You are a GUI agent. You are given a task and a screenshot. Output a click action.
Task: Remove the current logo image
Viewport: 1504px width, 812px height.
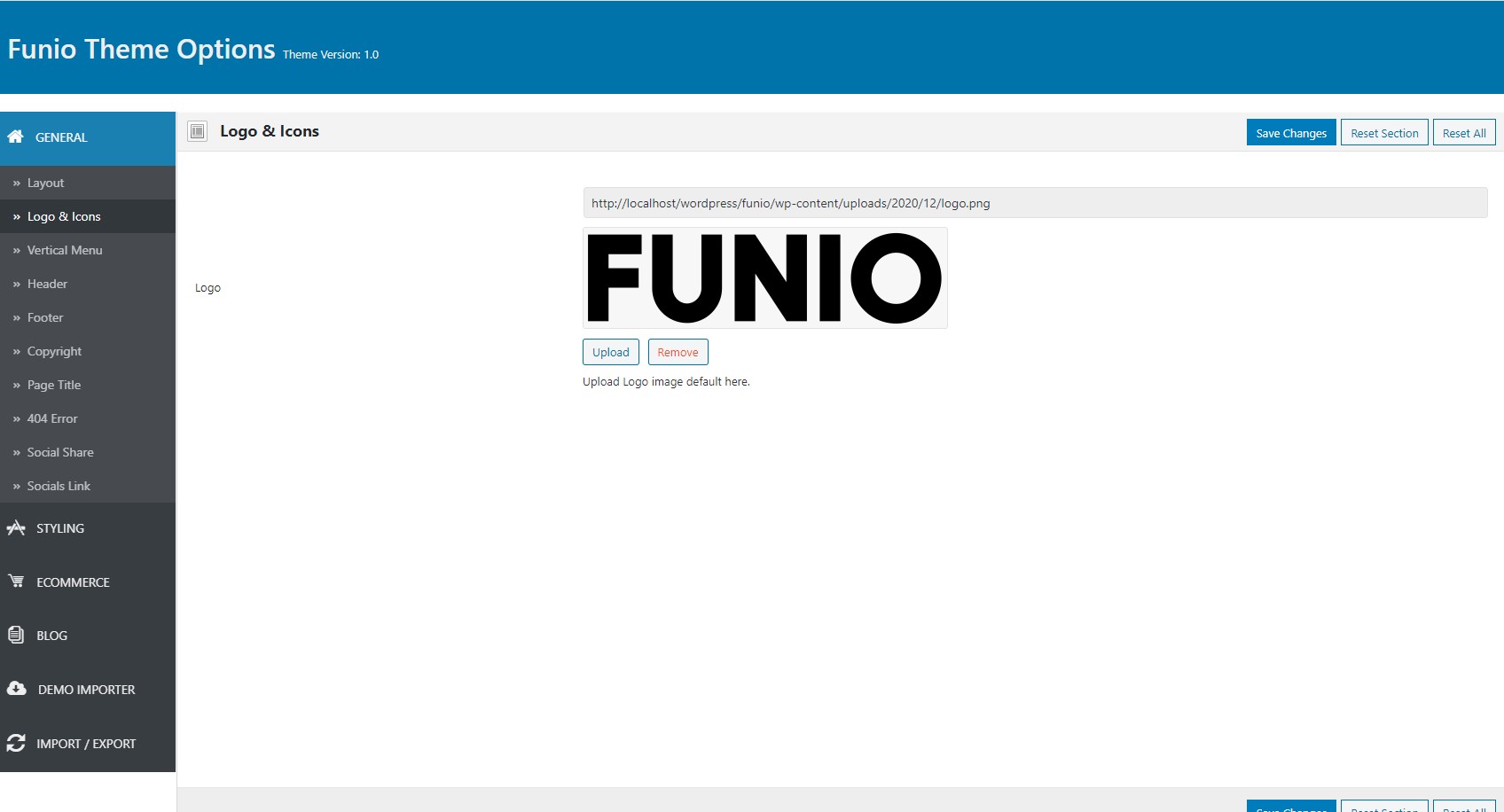click(x=678, y=352)
